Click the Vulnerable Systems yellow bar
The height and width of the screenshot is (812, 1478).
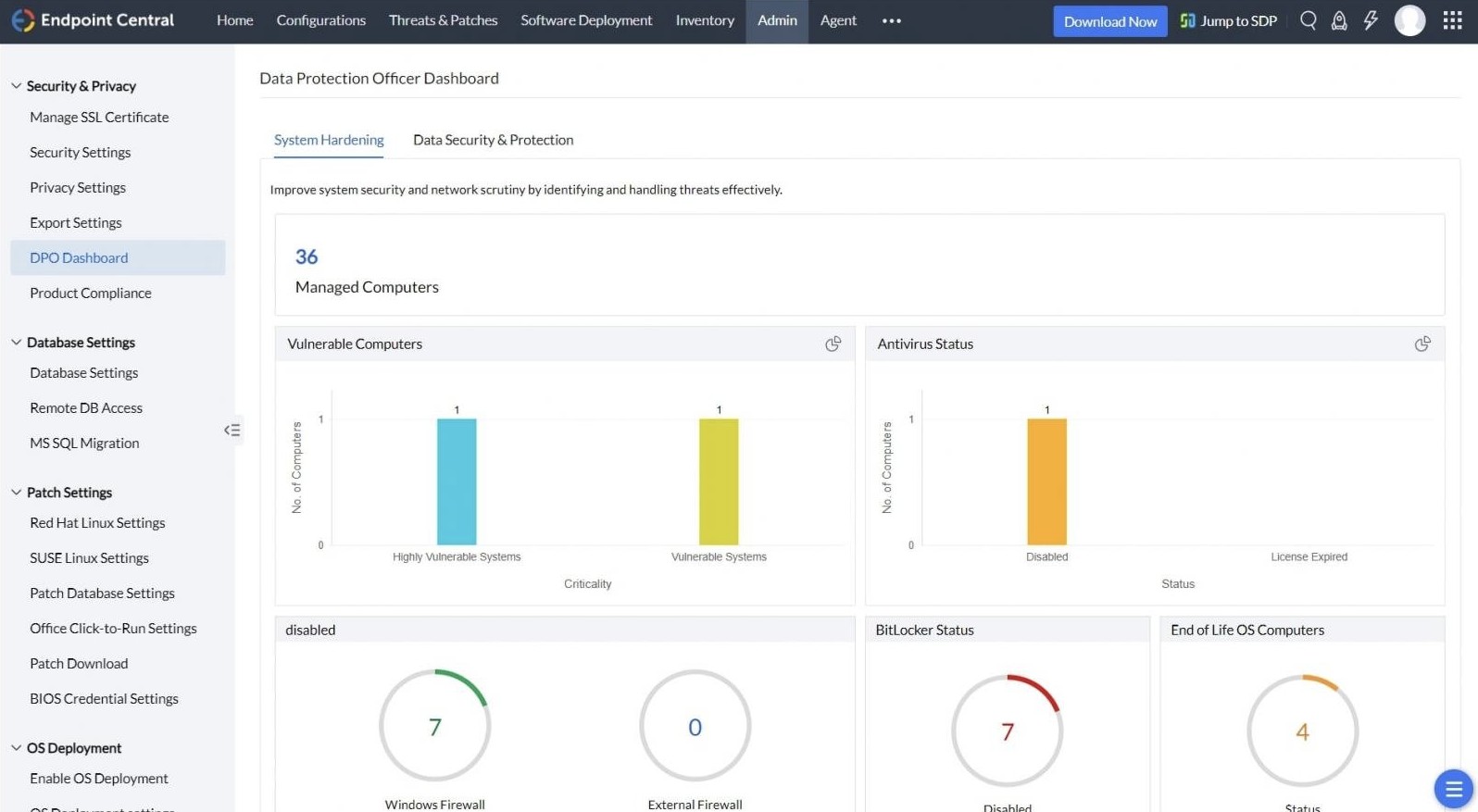719,481
